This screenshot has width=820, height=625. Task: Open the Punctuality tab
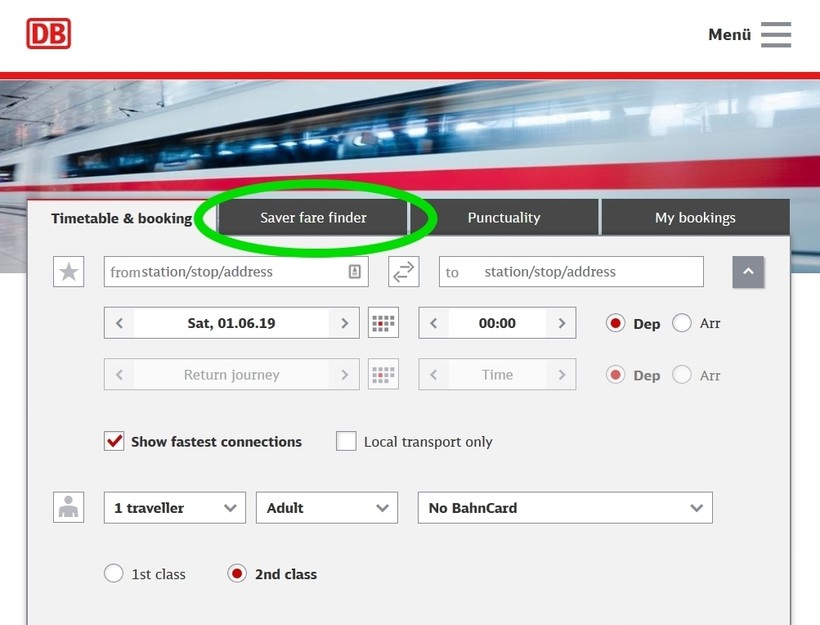pos(503,217)
